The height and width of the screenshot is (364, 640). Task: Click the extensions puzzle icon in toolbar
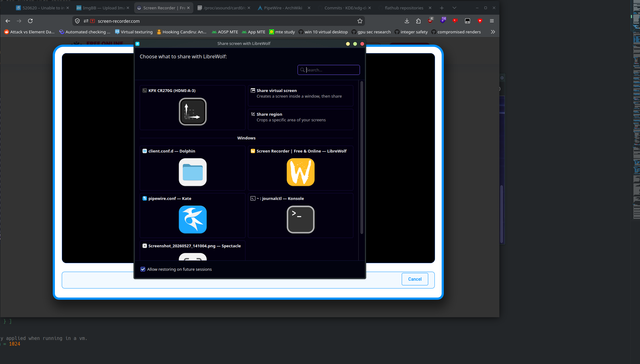pyautogui.click(x=418, y=21)
